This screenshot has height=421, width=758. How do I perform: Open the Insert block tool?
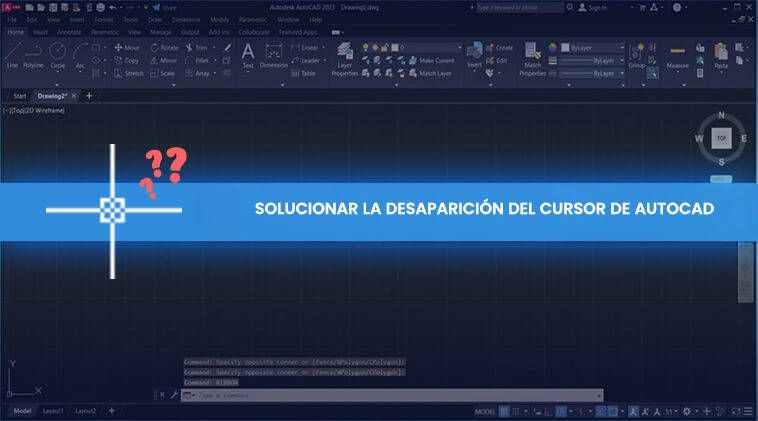[474, 55]
